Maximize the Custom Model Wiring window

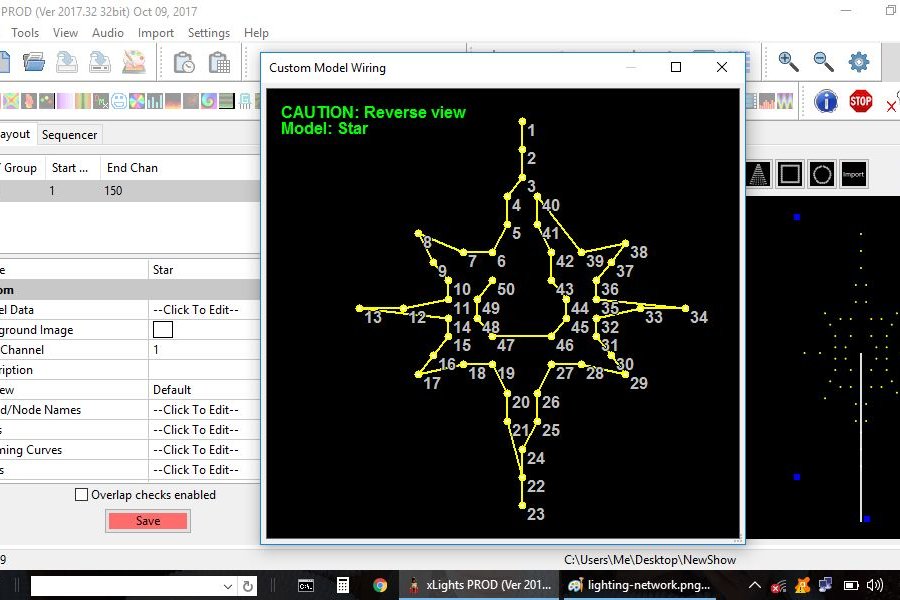coord(676,67)
